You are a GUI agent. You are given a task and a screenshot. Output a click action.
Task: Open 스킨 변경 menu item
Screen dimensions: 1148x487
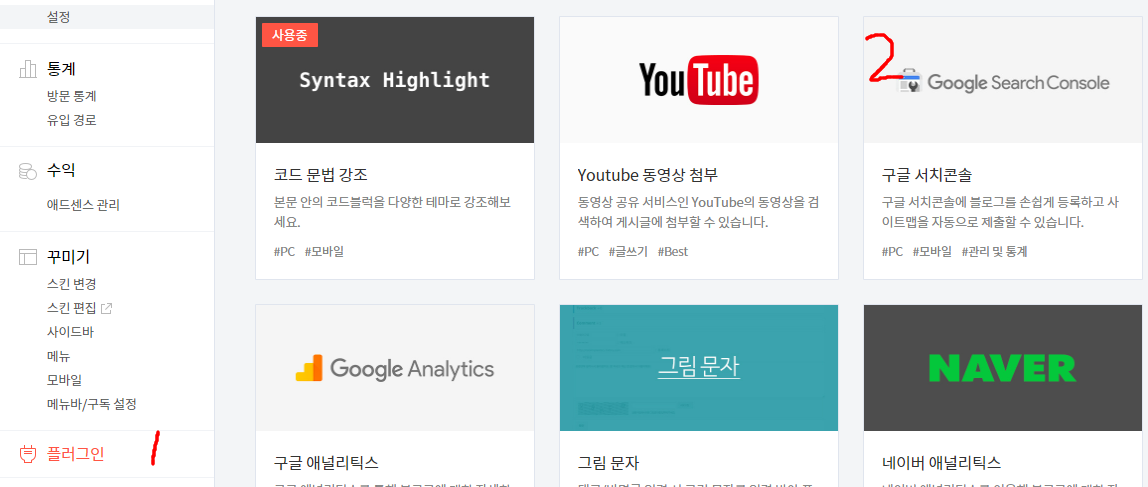coord(71,284)
